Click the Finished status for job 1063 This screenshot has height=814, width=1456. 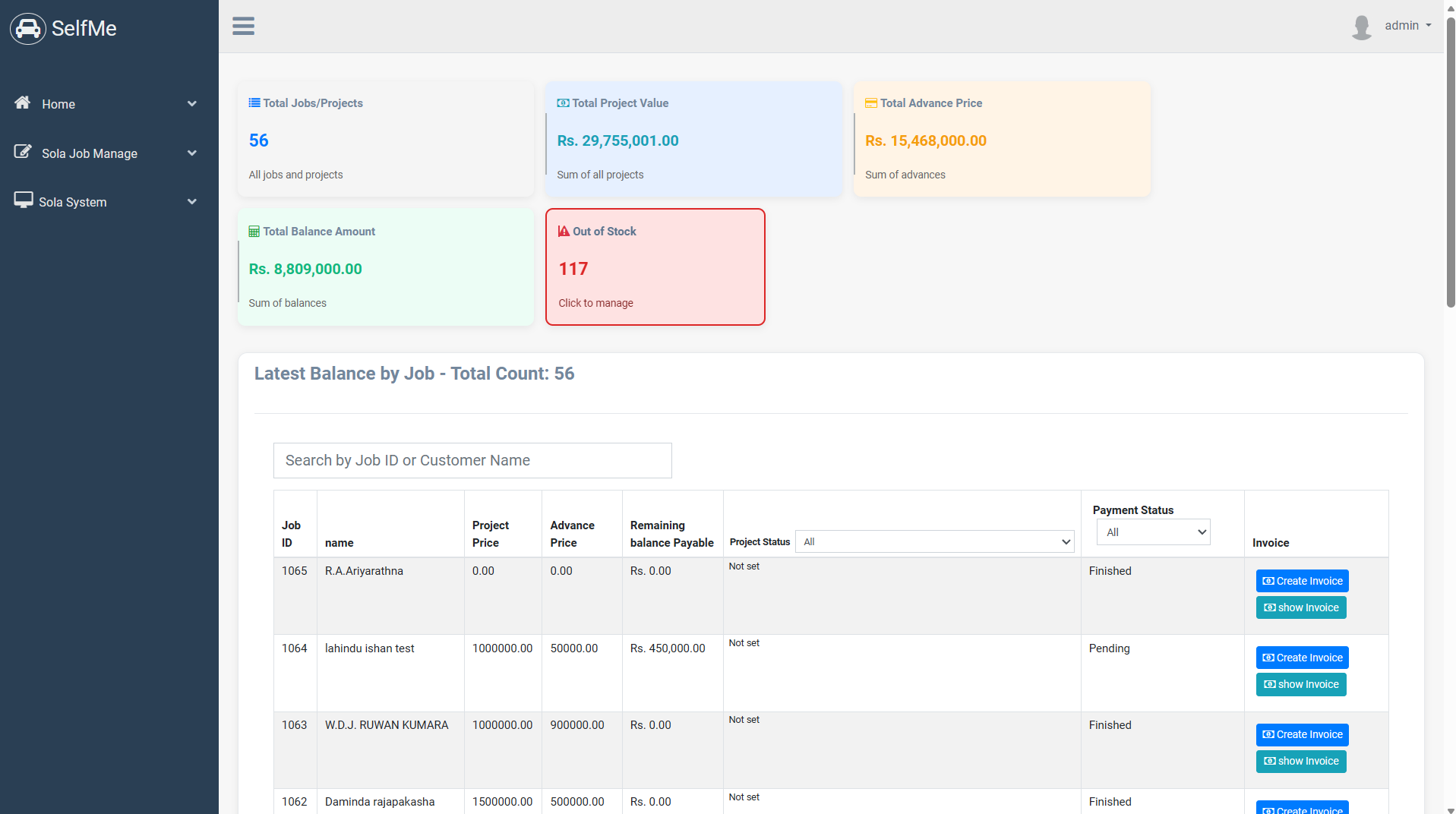(1110, 725)
